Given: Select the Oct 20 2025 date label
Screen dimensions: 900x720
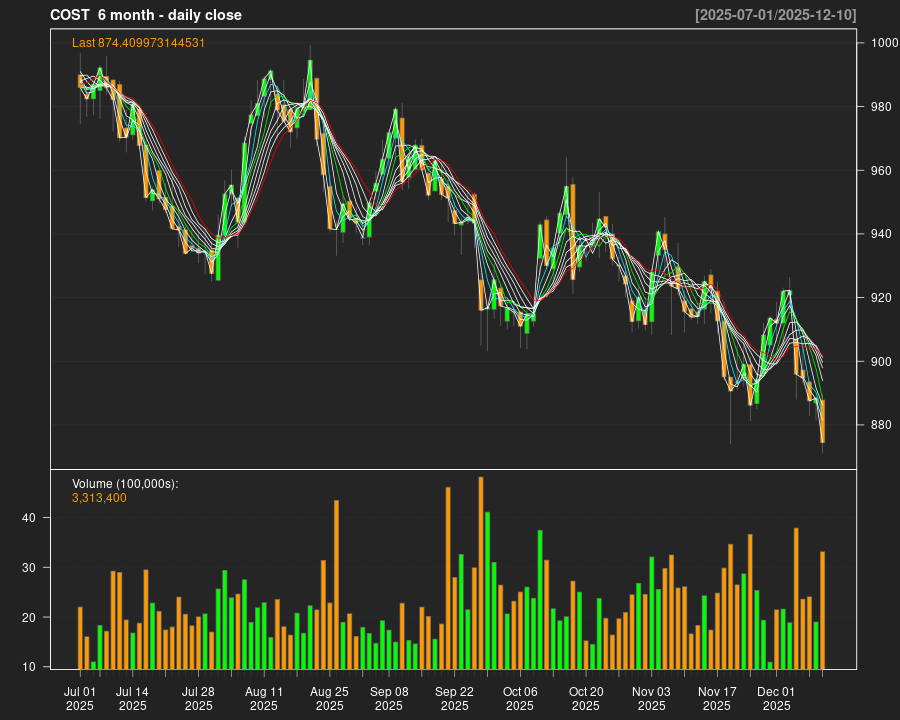Looking at the screenshot, I should (x=586, y=698).
